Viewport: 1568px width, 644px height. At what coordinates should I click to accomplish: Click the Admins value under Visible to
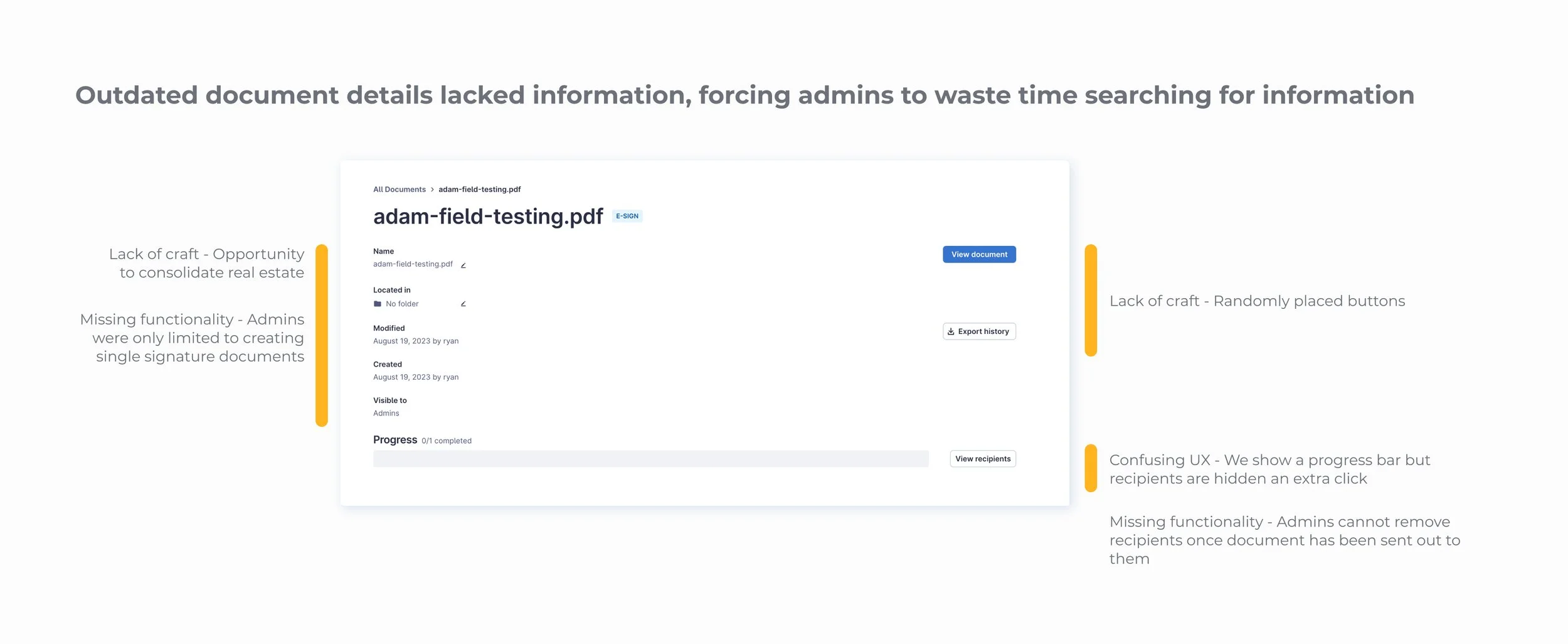[x=386, y=414]
